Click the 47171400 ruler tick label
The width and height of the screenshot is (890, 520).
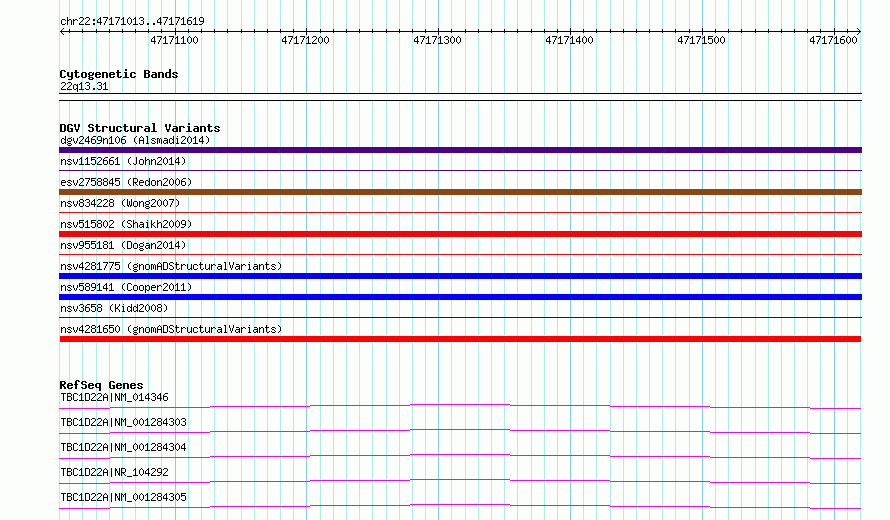coord(569,40)
